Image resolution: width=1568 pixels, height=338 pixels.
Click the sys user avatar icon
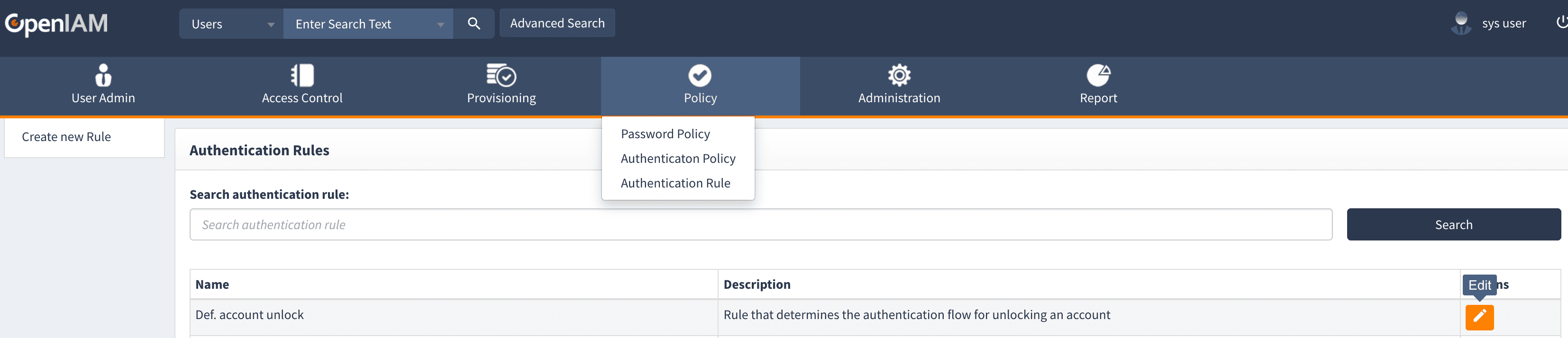coord(1461,24)
